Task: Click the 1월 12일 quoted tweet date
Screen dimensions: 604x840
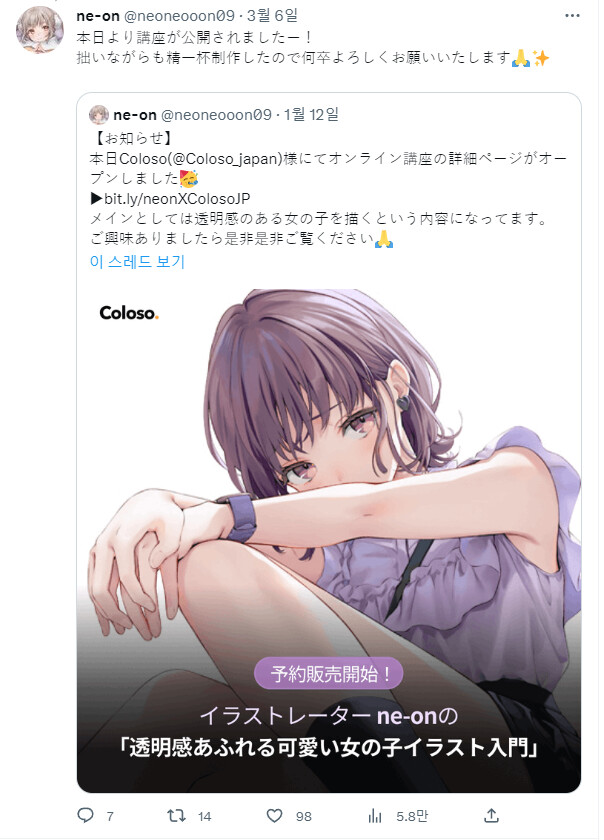Action: (x=311, y=114)
